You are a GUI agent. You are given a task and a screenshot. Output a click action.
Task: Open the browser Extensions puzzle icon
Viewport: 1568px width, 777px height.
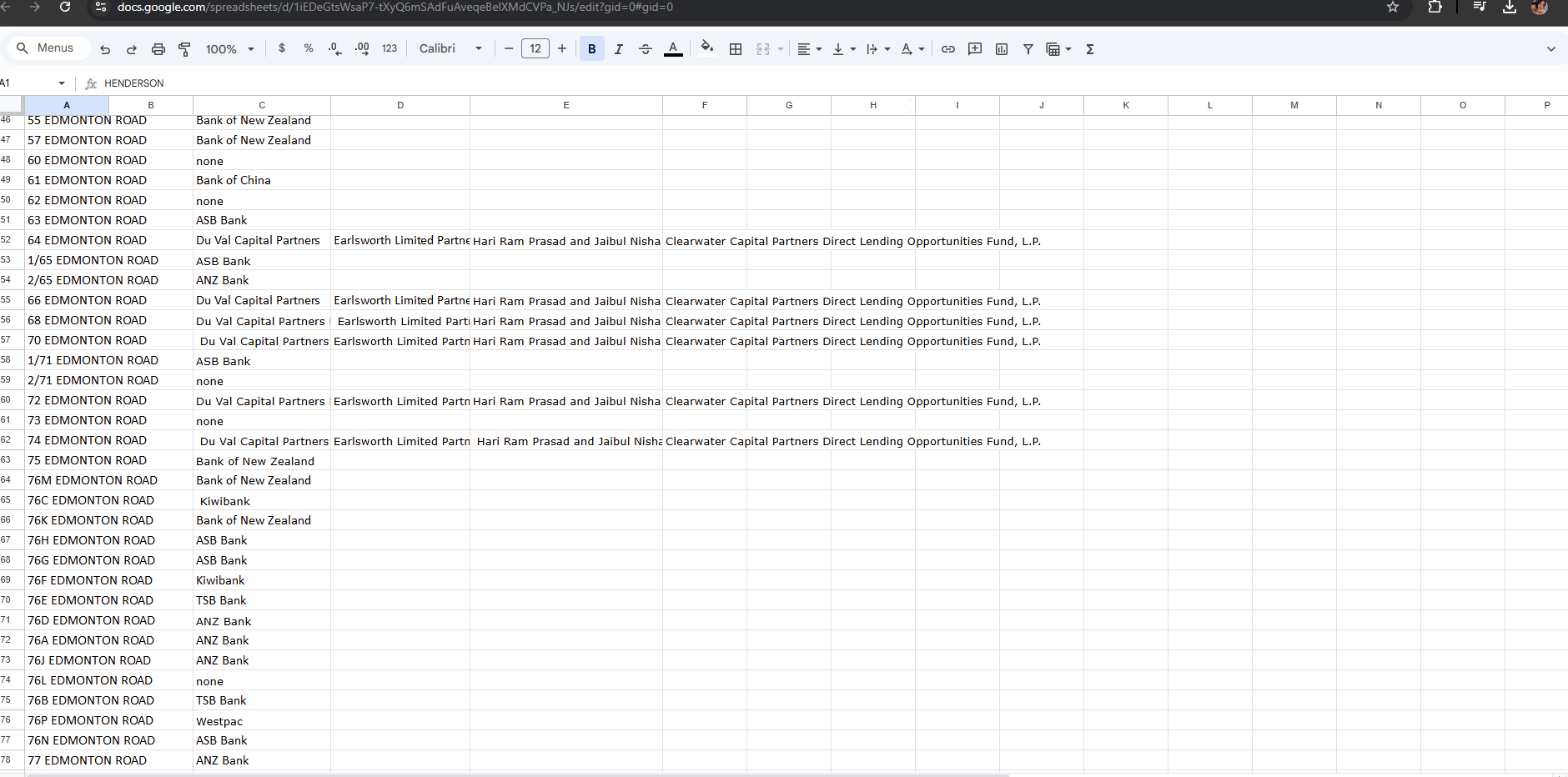[1435, 7]
